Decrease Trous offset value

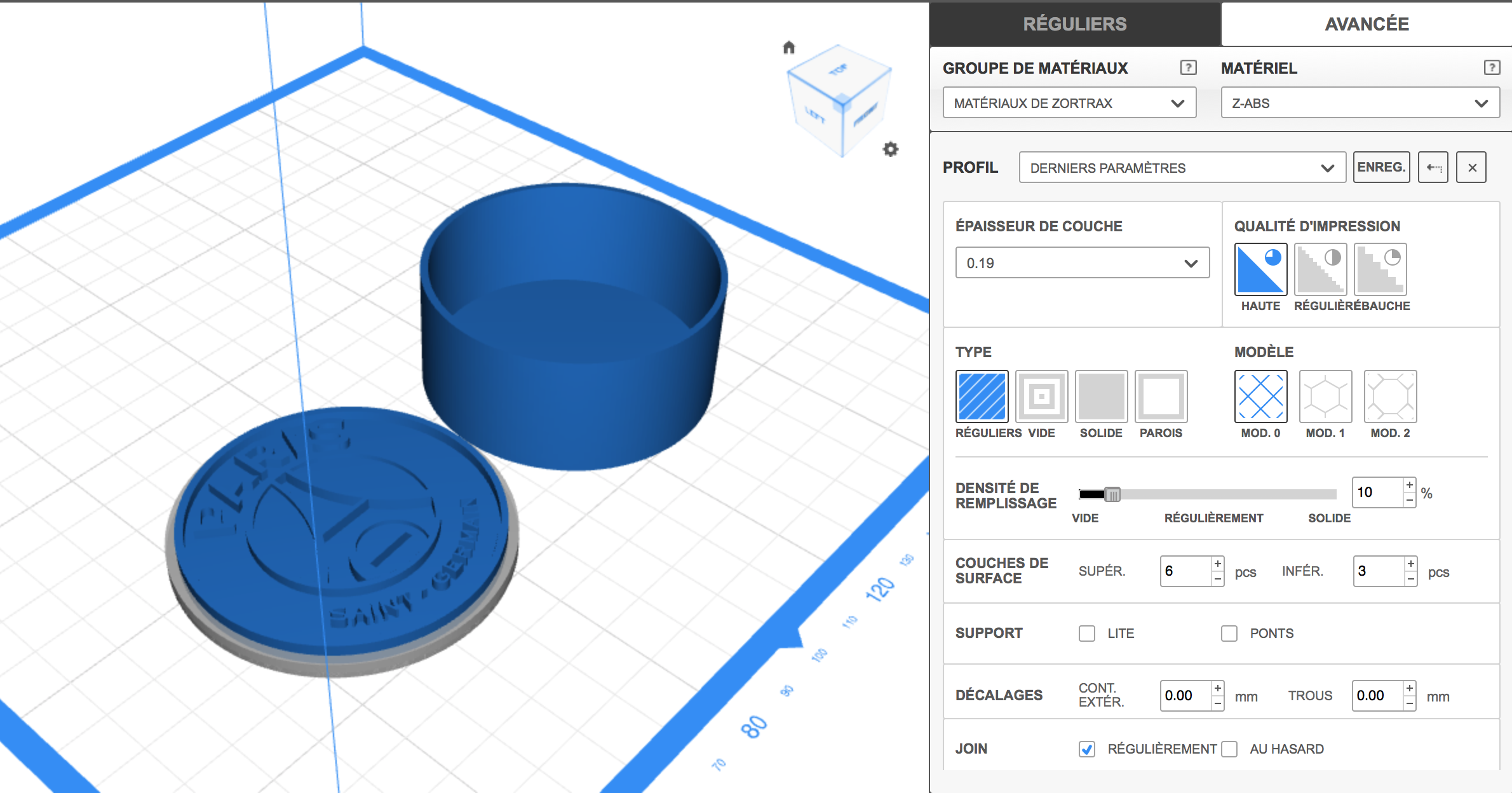tap(1410, 703)
